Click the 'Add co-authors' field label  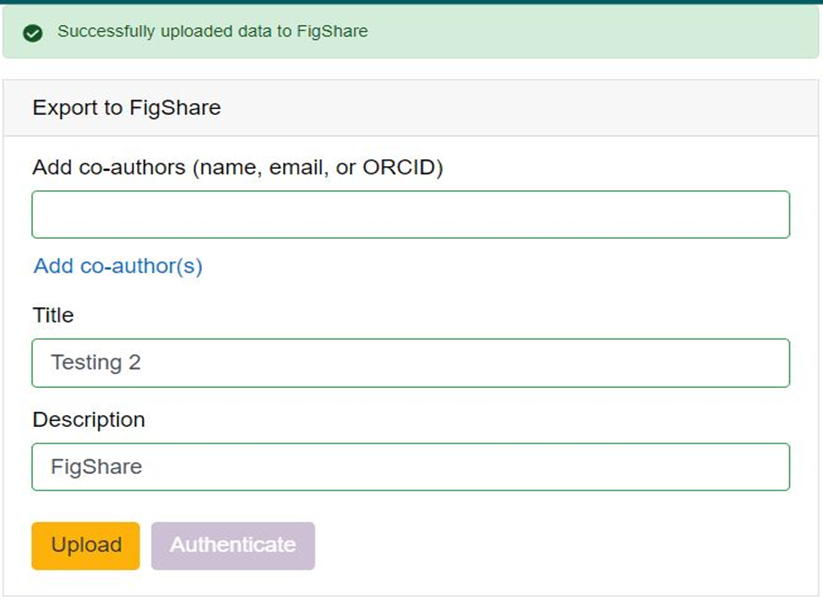point(237,167)
